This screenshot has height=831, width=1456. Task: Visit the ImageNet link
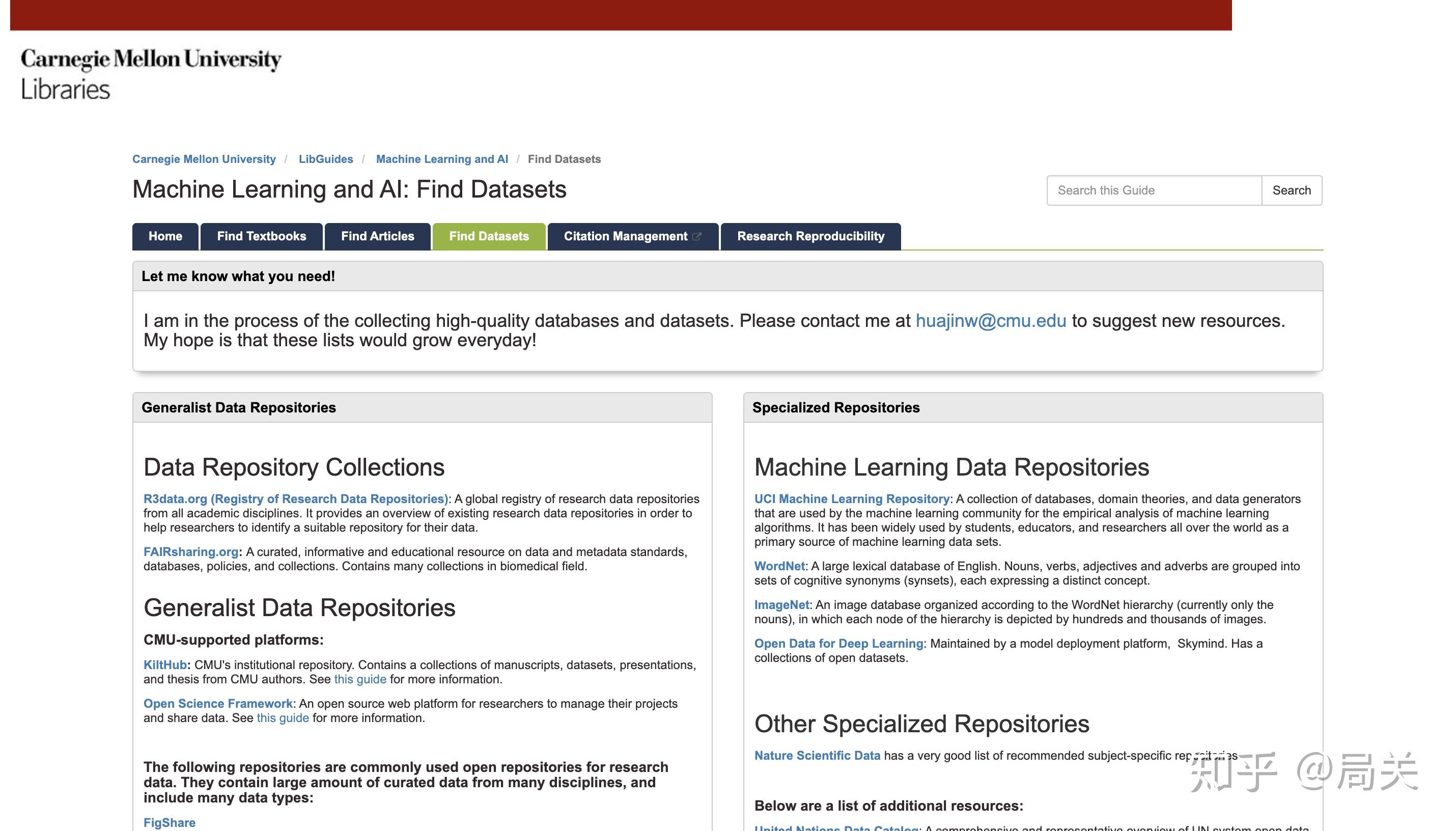[x=781, y=605]
